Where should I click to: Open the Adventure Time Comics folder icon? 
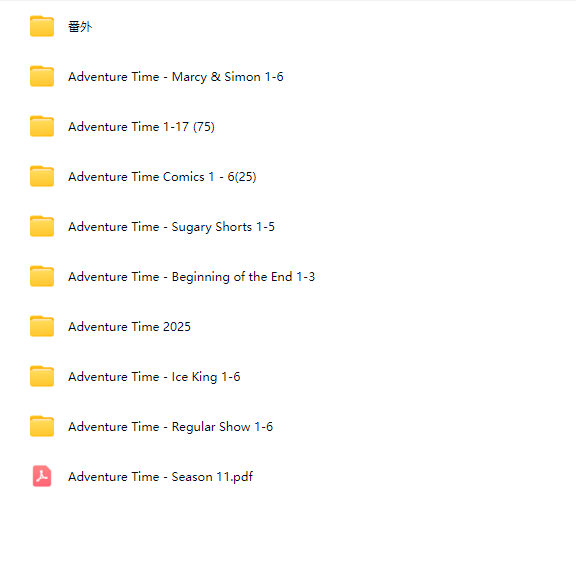pos(42,176)
